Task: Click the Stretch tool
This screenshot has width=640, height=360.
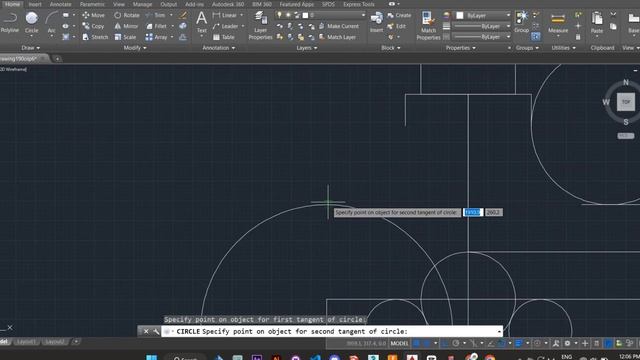Action: click(x=95, y=37)
